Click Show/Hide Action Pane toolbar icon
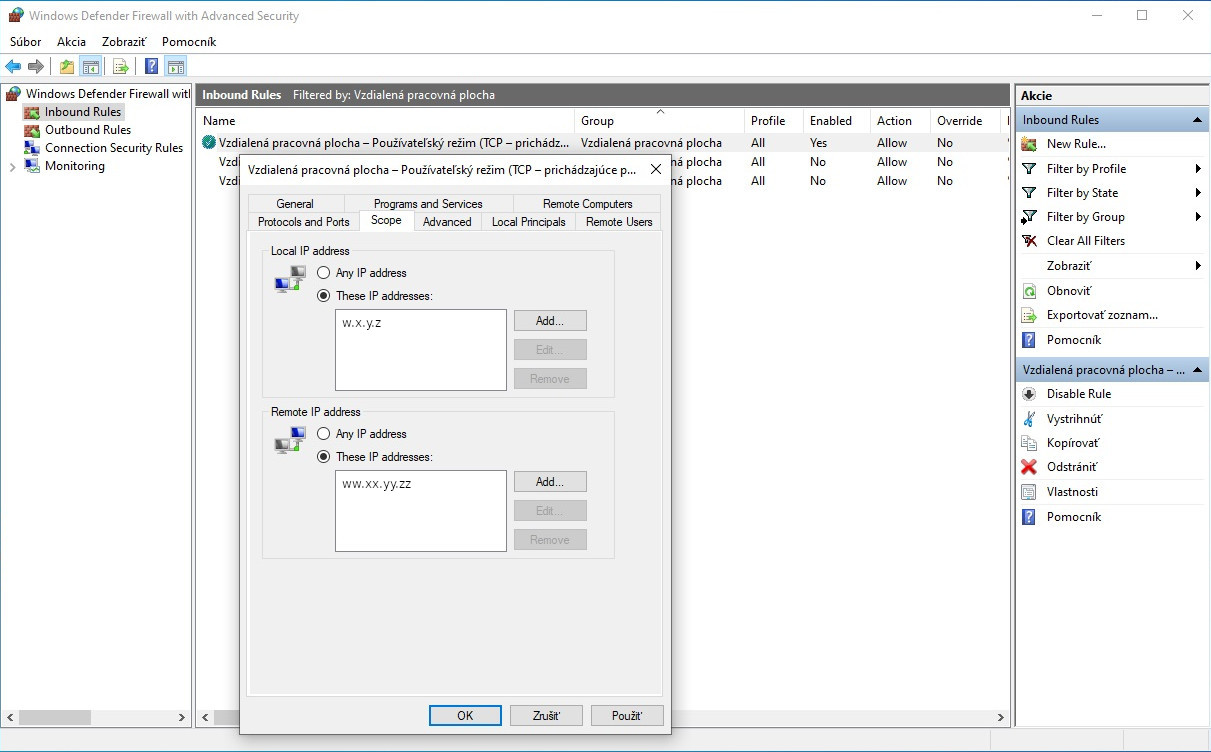 coord(176,67)
